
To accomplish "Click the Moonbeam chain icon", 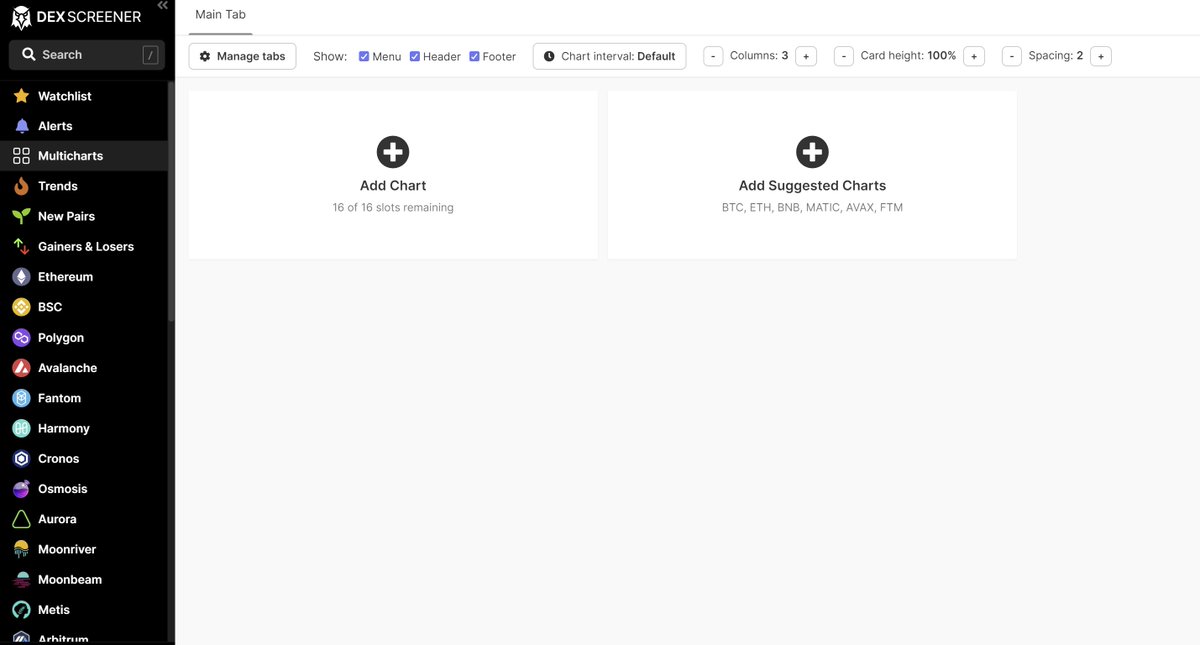I will (x=21, y=579).
